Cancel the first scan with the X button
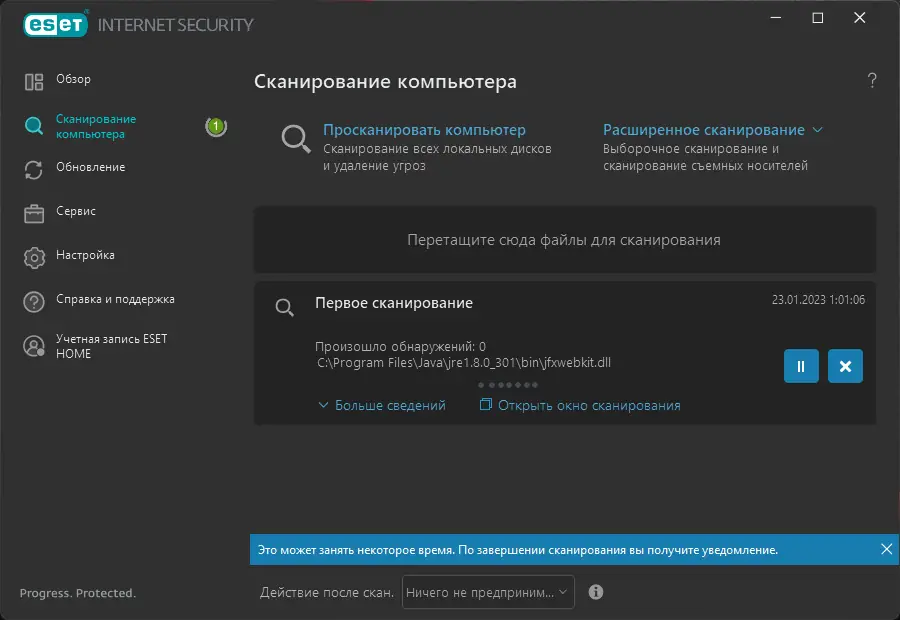The height and width of the screenshot is (620, 900). tap(845, 366)
